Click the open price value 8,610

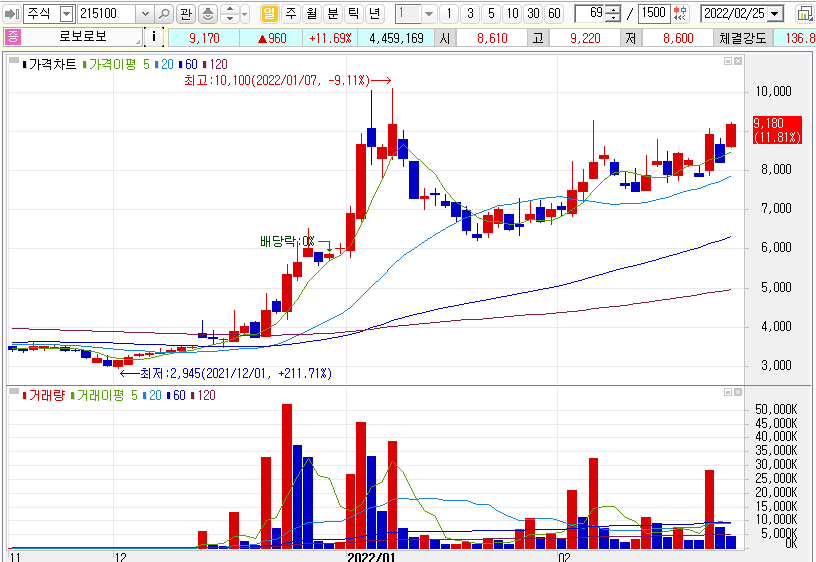[x=492, y=38]
